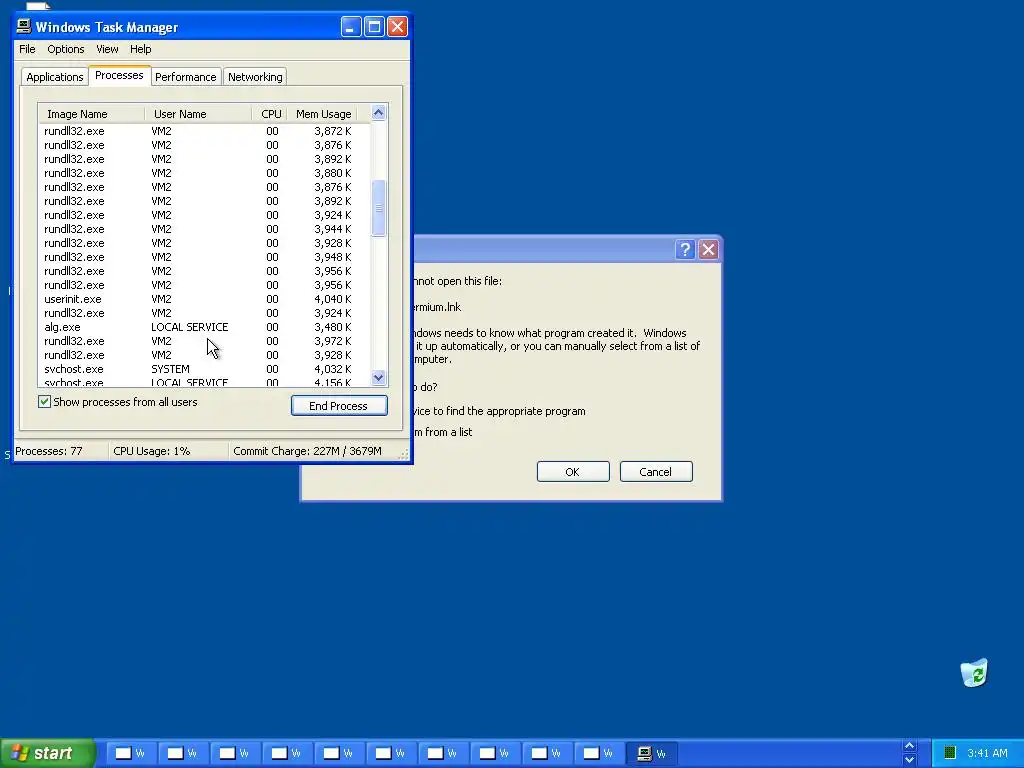Click the process list scroll up arrow
Viewport: 1024px width, 768px height.
coord(378,113)
